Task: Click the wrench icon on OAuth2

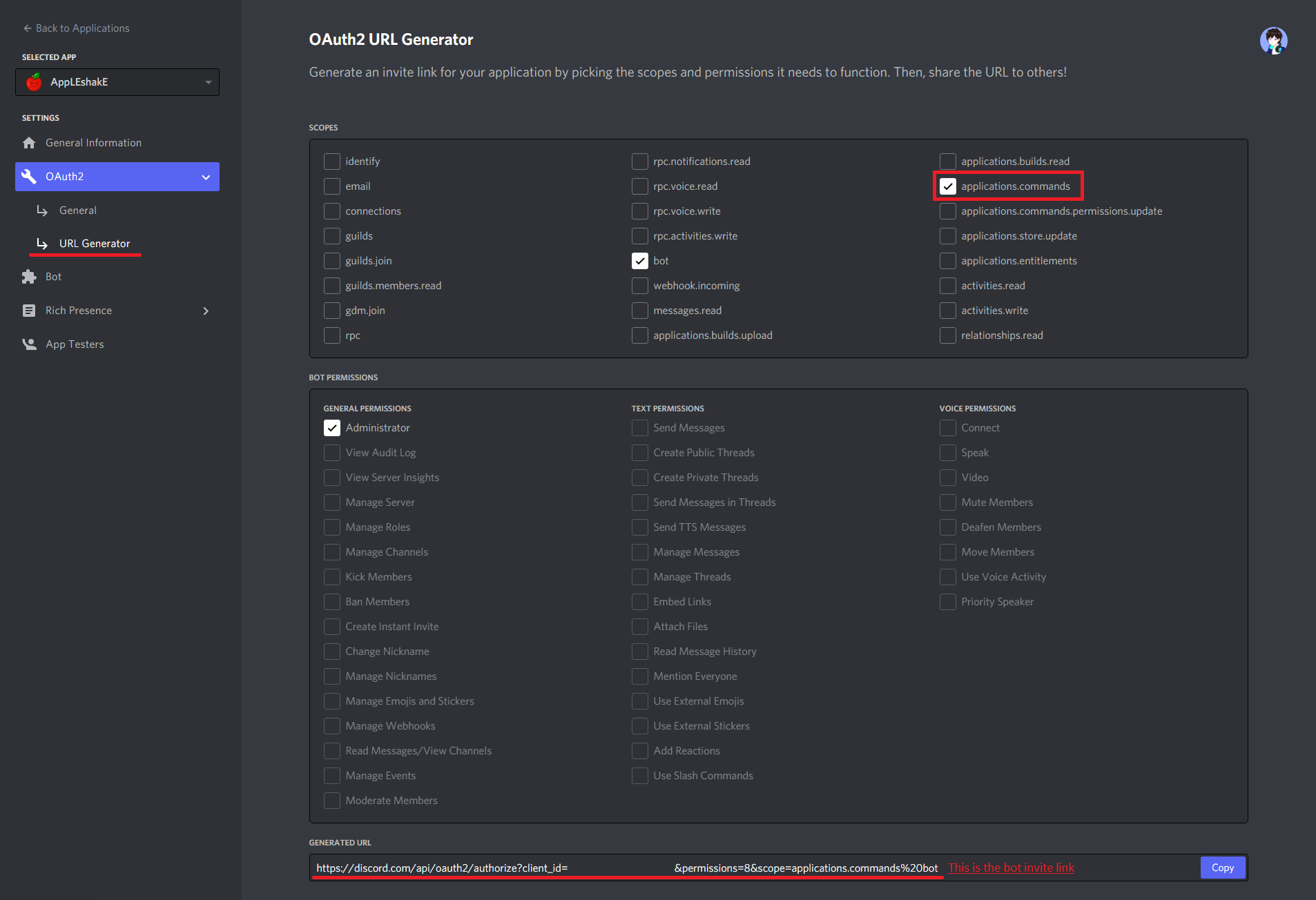Action: point(29,177)
